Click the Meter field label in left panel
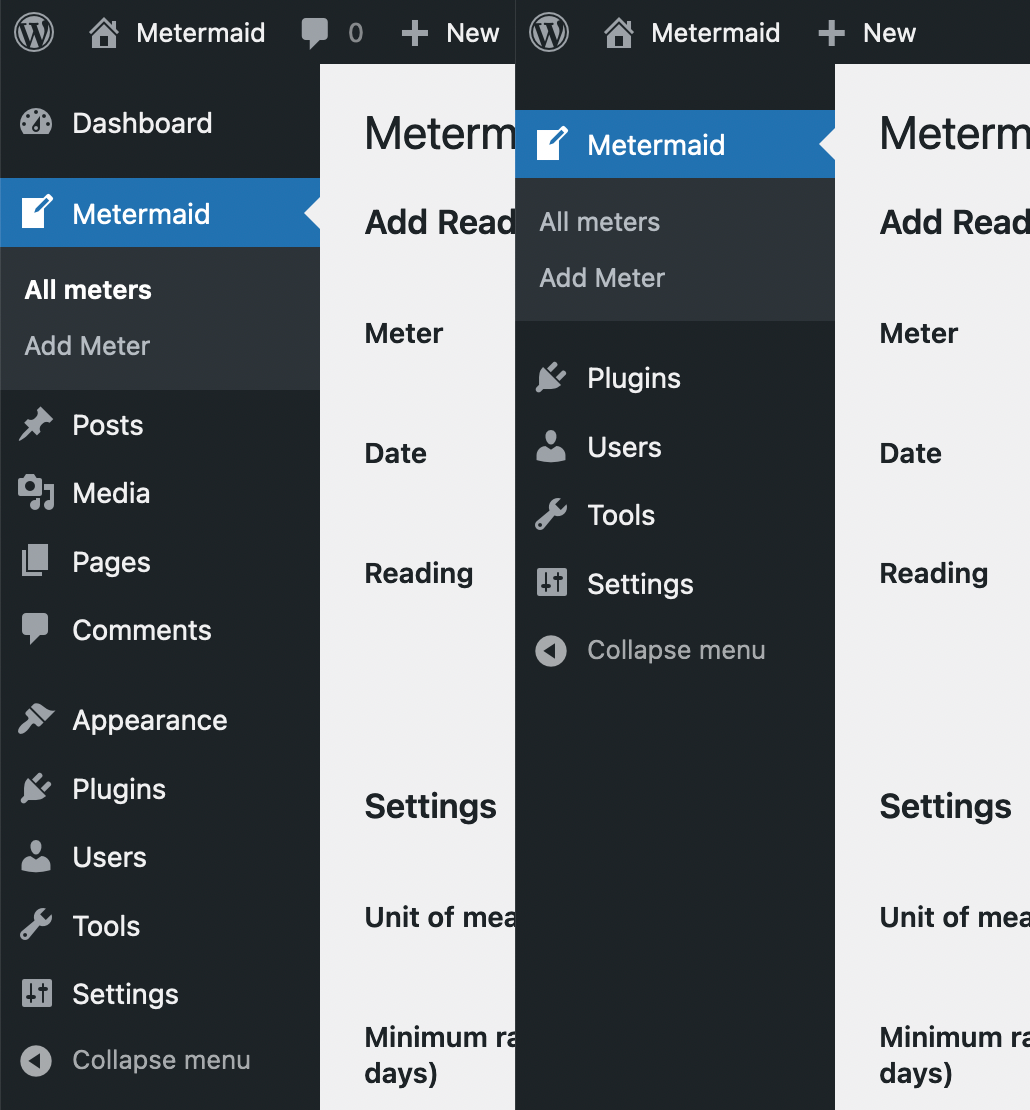The height and width of the screenshot is (1110, 1030). click(x=404, y=333)
